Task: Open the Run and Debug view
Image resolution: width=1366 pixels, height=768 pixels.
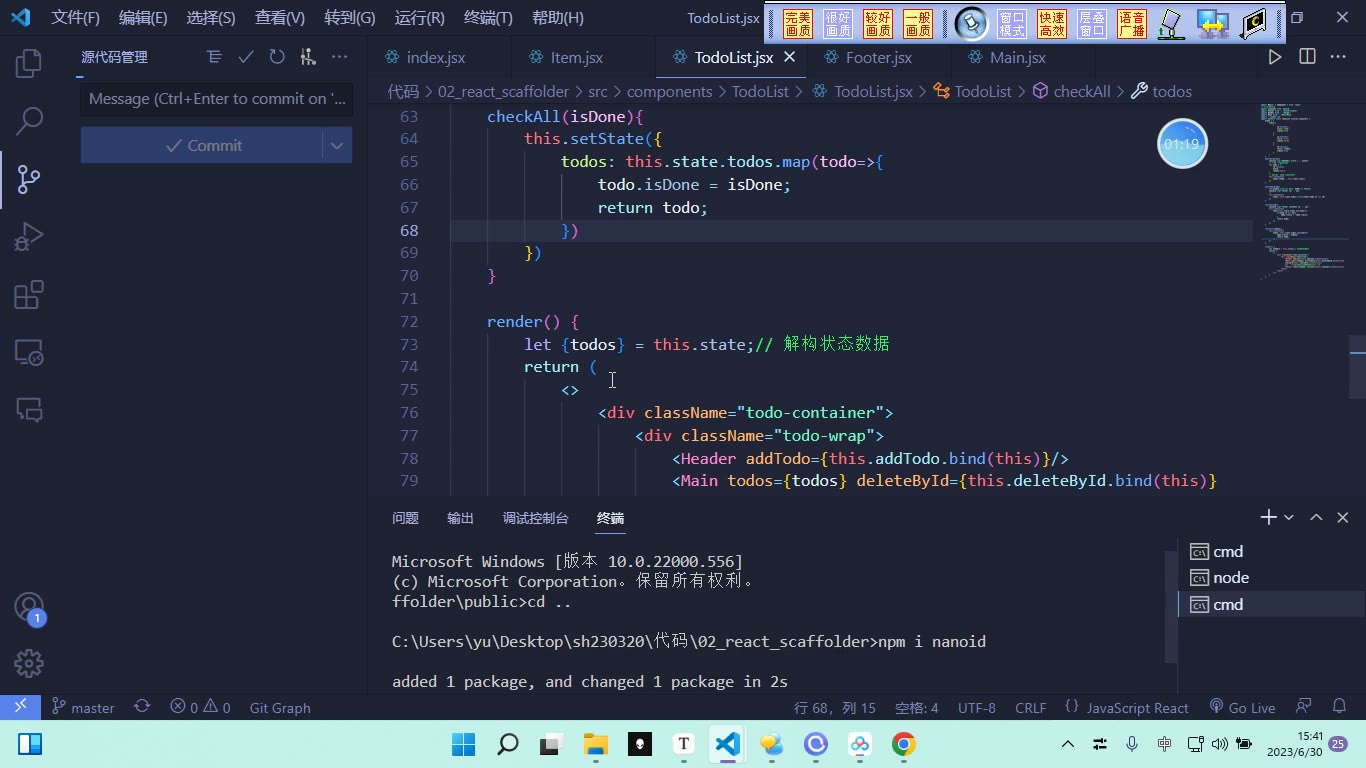Action: click(29, 237)
